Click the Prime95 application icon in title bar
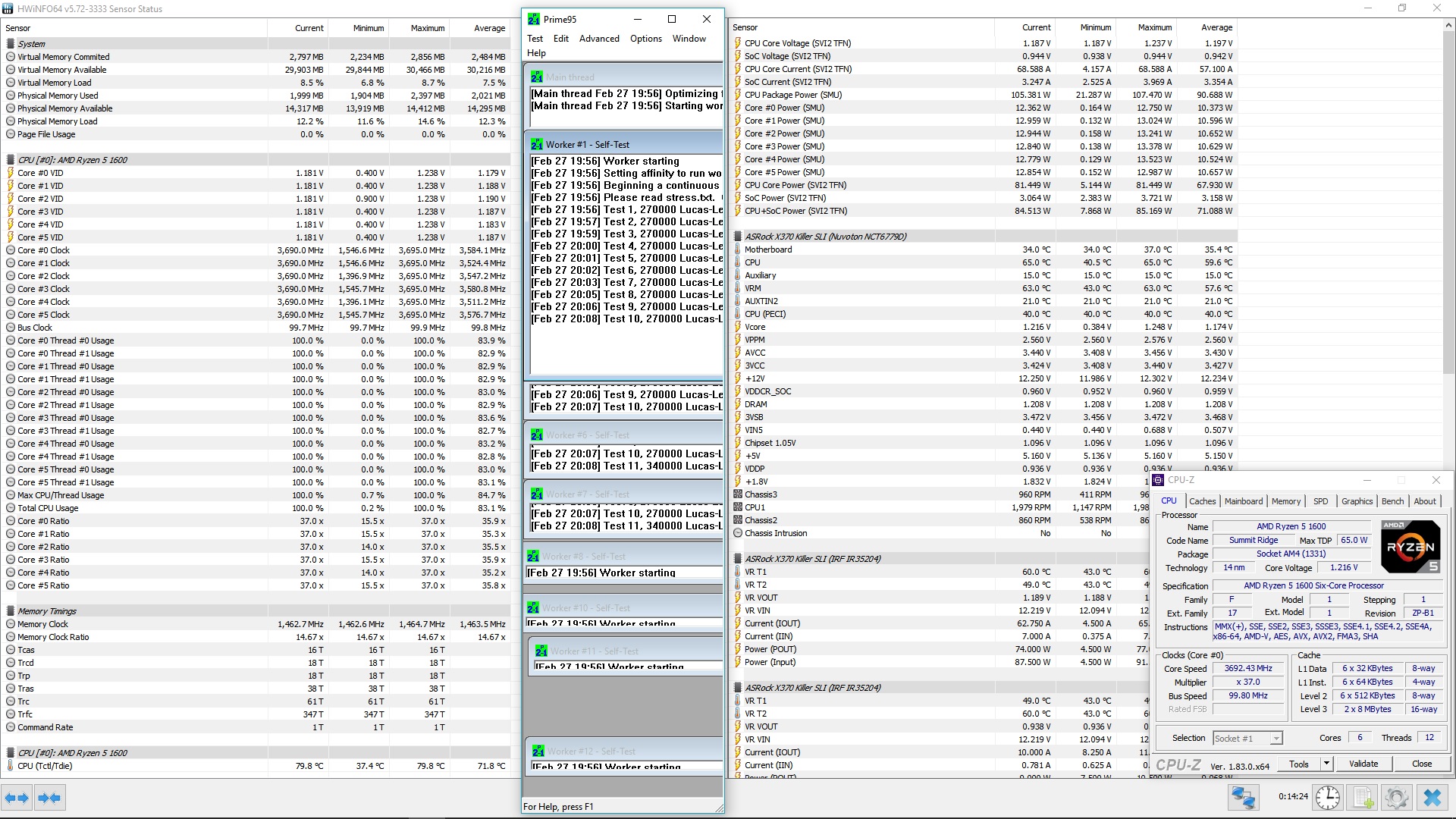The height and width of the screenshot is (819, 1456). click(x=534, y=19)
